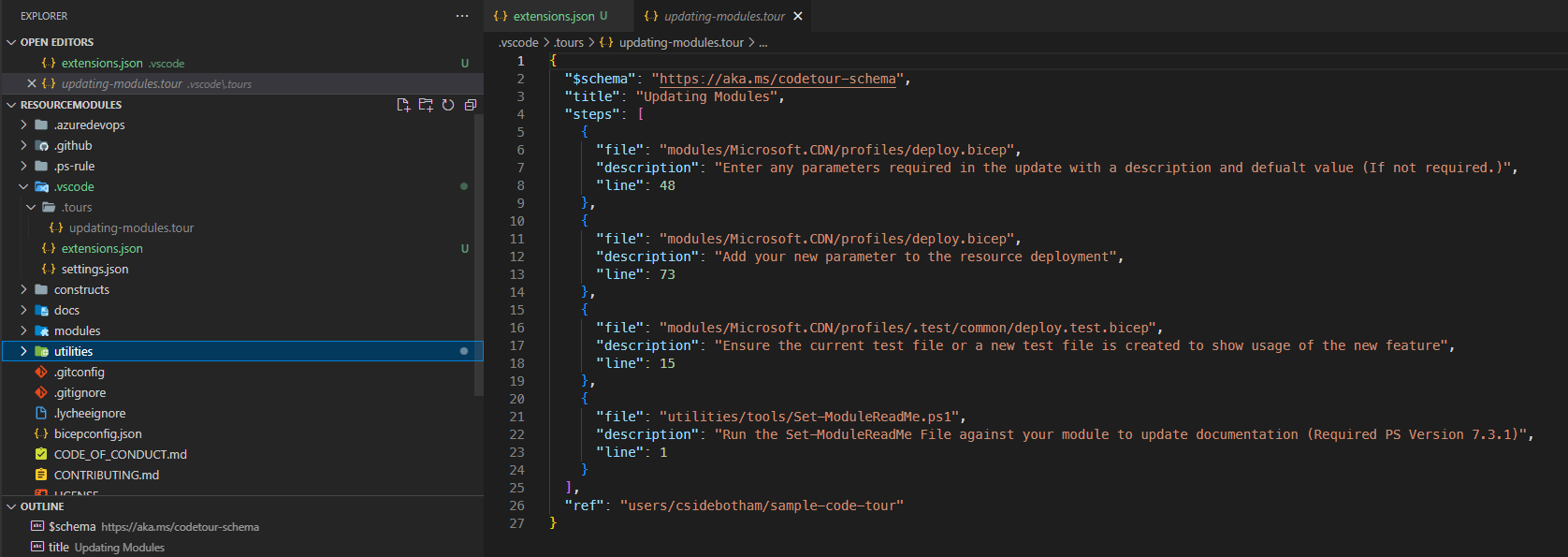Open the .gitignore file
This screenshot has width=1568, height=557.
pyautogui.click(x=80, y=392)
